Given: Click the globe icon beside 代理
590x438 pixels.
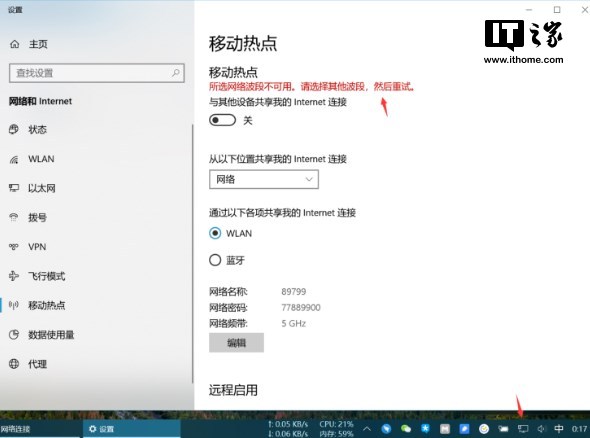Looking at the screenshot, I should [x=14, y=364].
